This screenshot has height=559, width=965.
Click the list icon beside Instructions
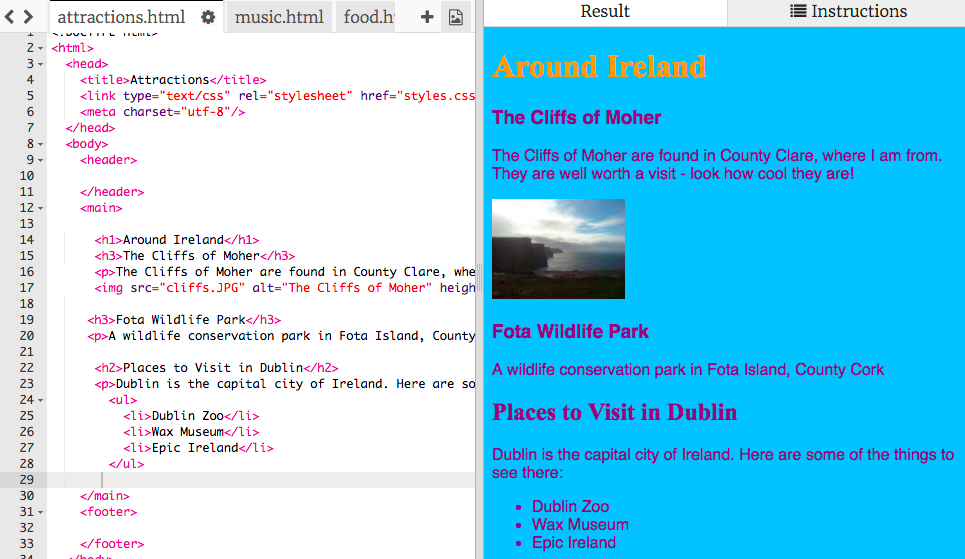click(x=798, y=12)
